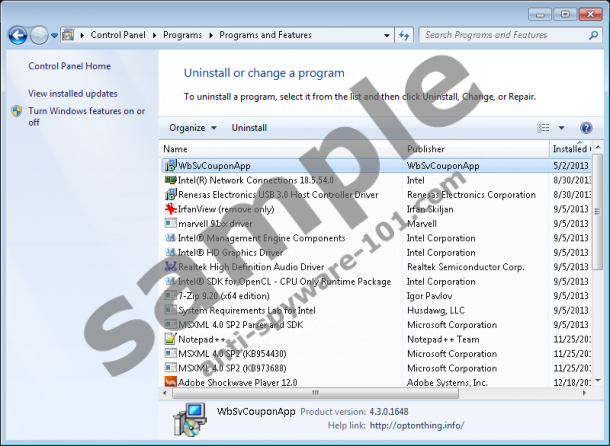610x446 pixels.
Task: Open the view options dropdown arrow
Action: (x=561, y=128)
